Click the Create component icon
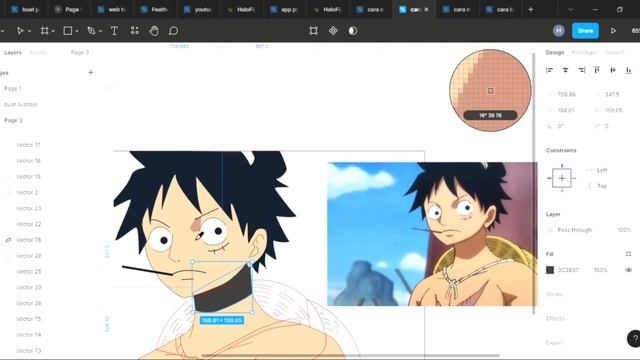The image size is (640, 360). [x=333, y=31]
